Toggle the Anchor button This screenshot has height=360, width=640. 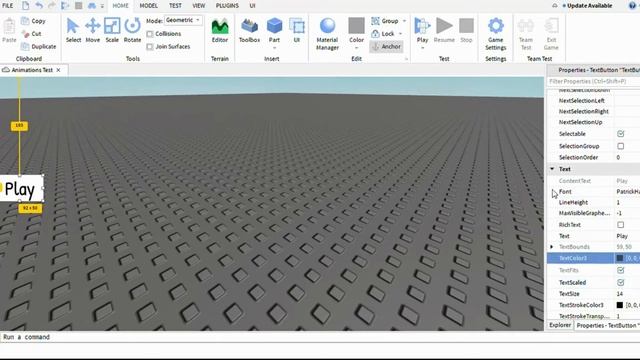click(386, 47)
